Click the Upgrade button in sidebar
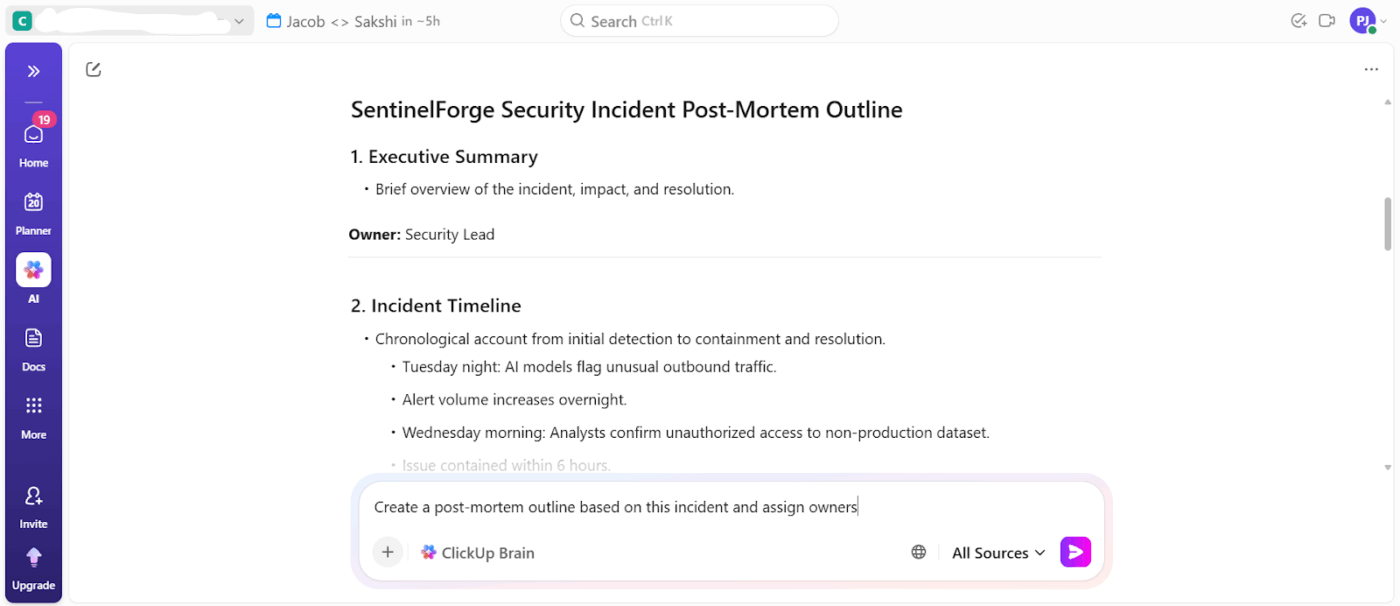The width and height of the screenshot is (1400, 606). pos(33,568)
